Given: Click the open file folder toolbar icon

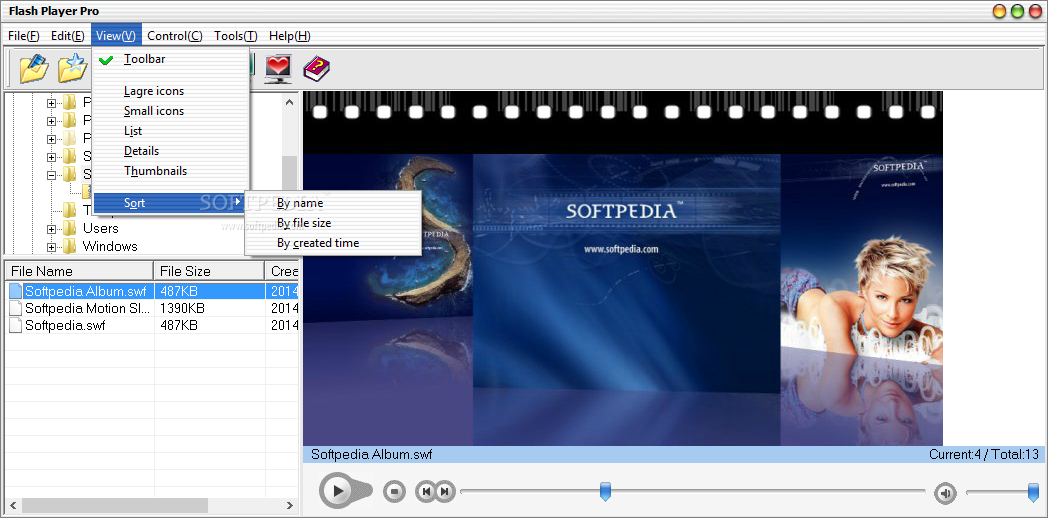Looking at the screenshot, I should click(x=33, y=68).
